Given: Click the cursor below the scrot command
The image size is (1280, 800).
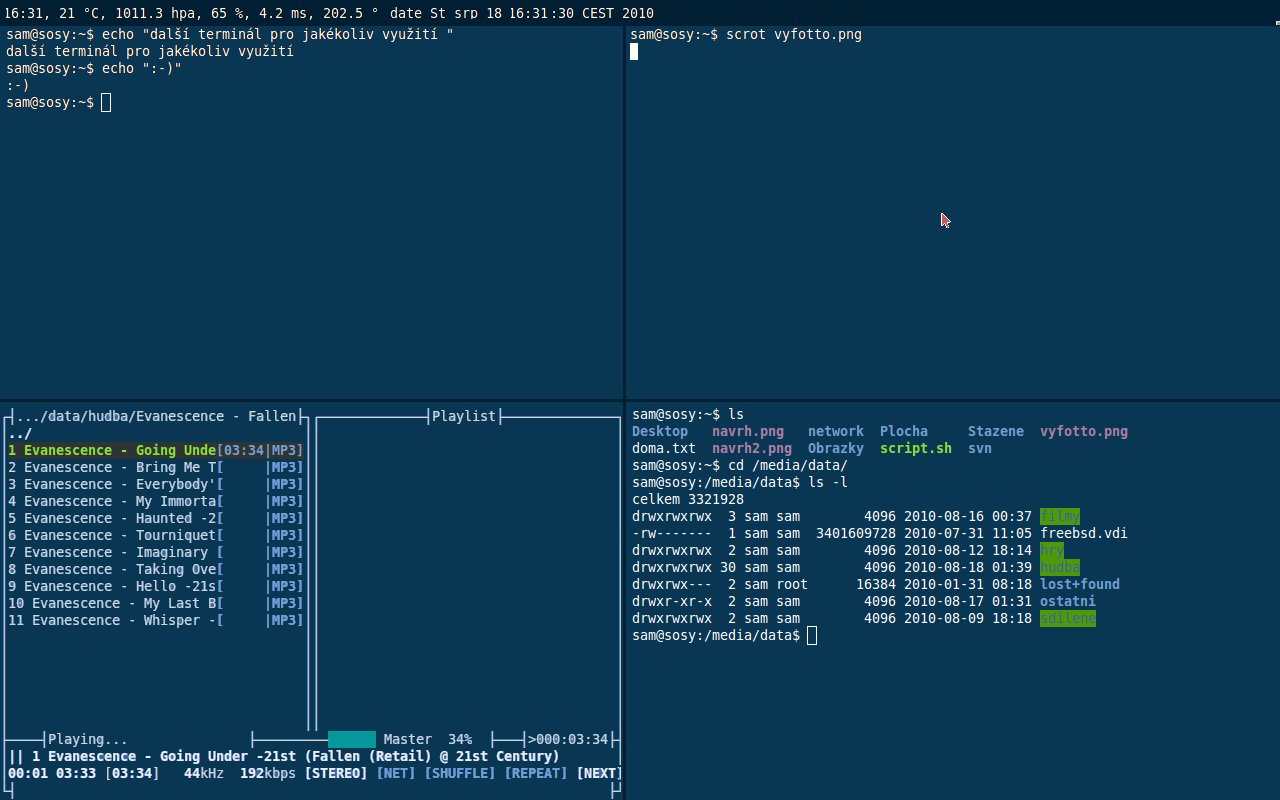Looking at the screenshot, I should coord(634,51).
